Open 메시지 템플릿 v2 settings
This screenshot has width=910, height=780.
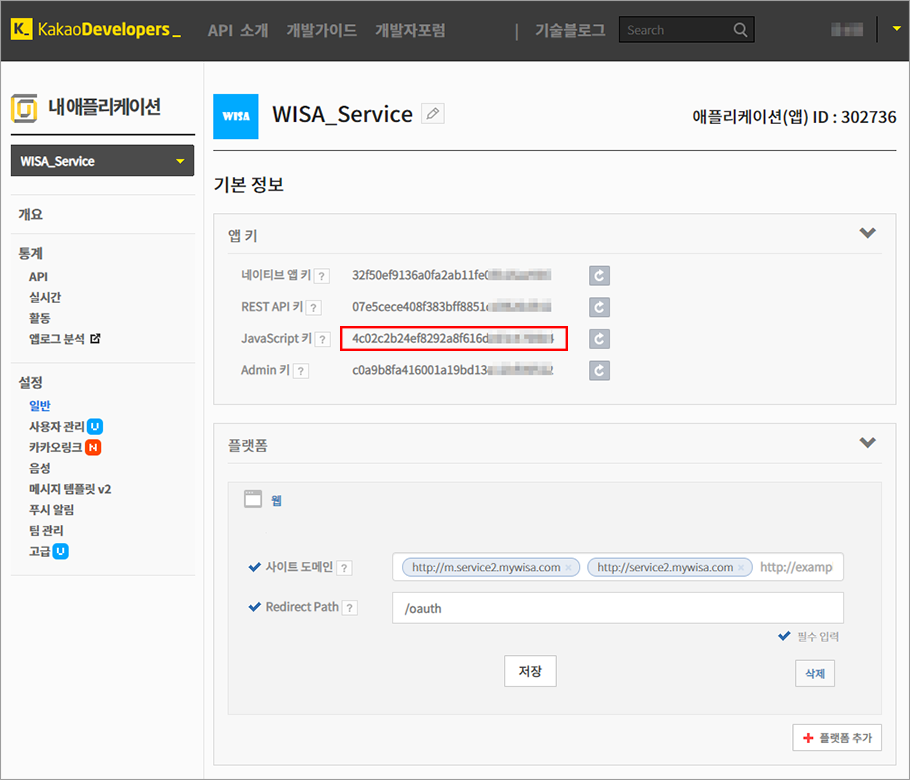point(70,489)
